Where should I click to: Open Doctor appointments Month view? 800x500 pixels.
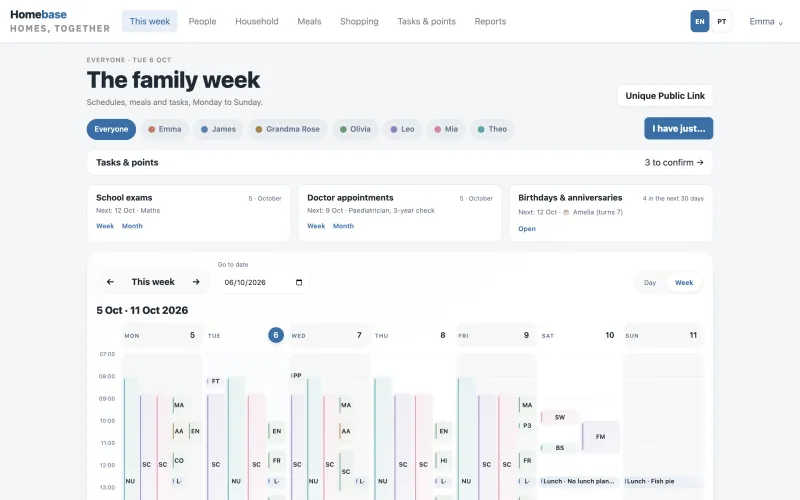(x=343, y=226)
